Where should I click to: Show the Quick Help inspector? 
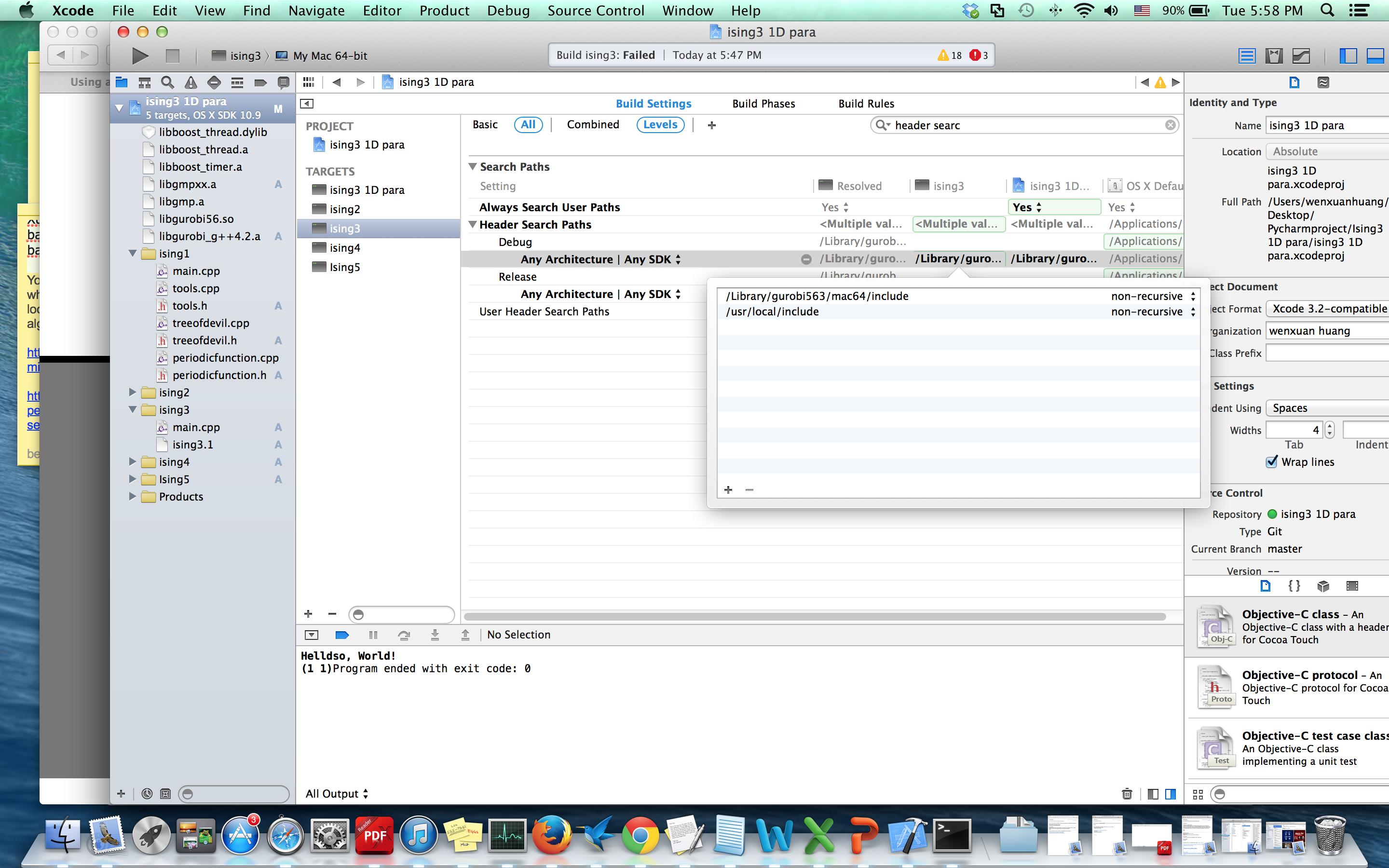click(x=1323, y=82)
